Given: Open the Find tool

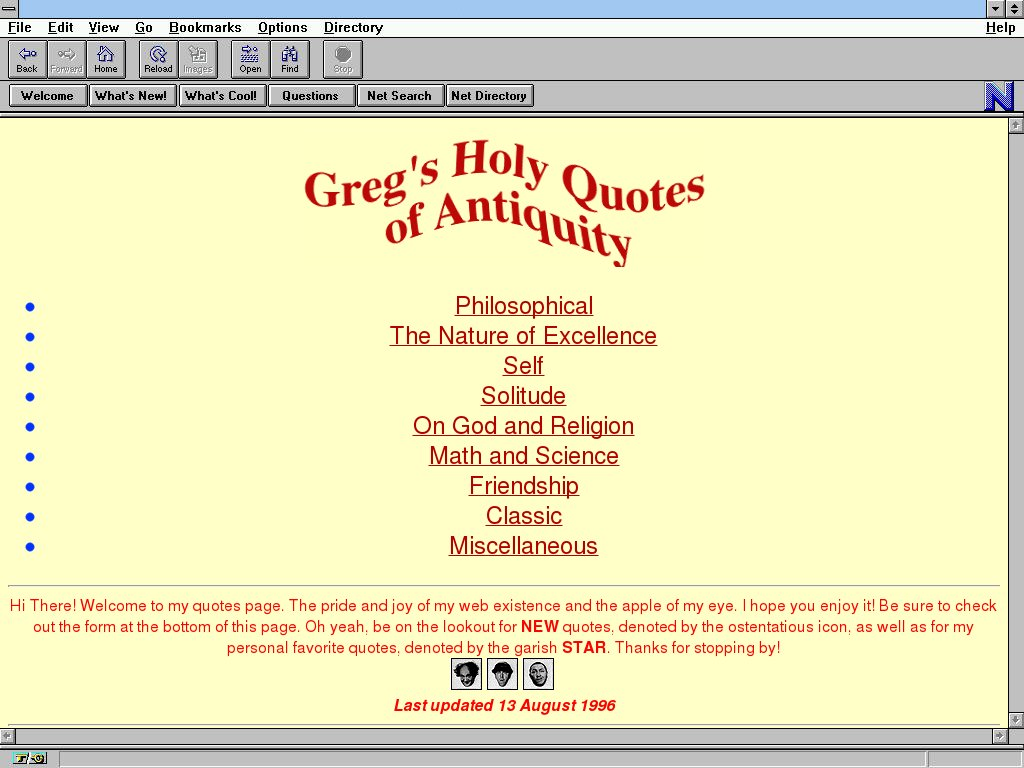Looking at the screenshot, I should 289,59.
